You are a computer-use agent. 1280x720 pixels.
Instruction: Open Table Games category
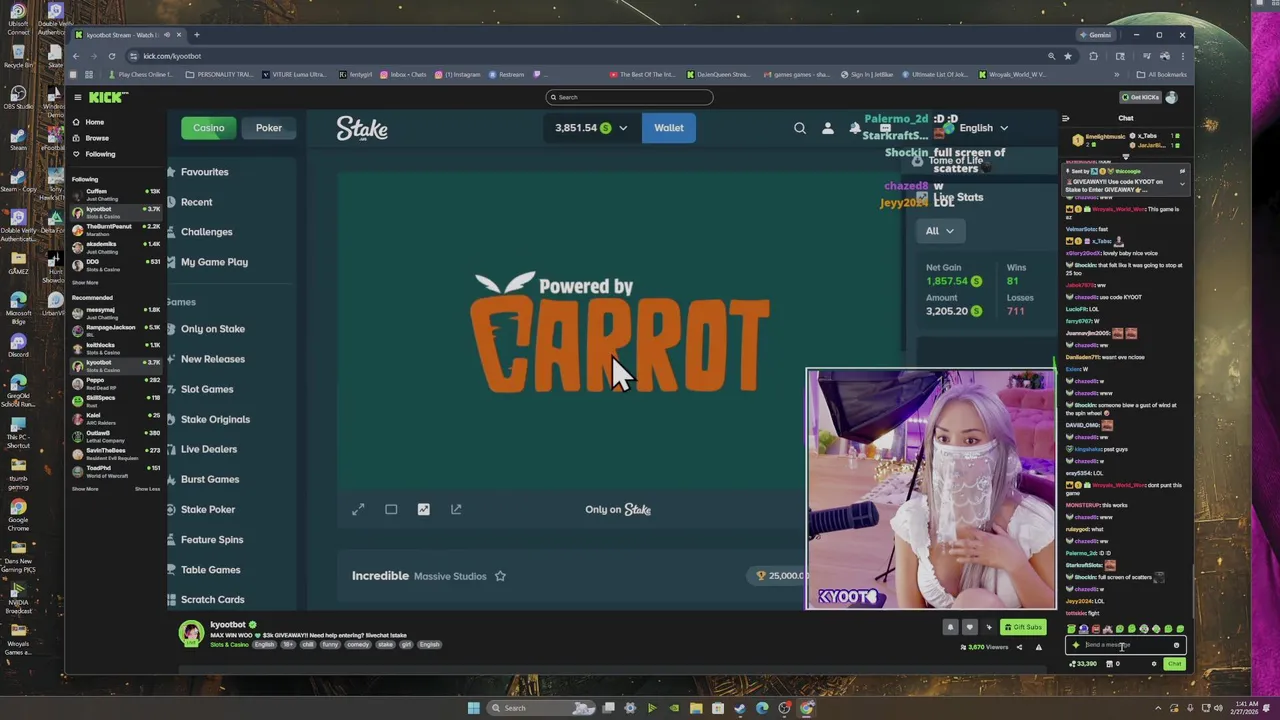(210, 569)
